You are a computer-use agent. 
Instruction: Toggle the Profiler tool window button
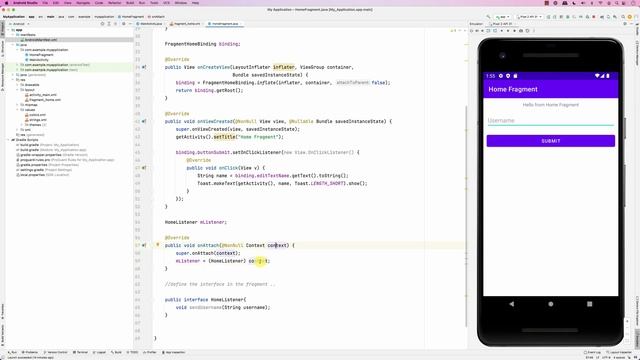coord(150,352)
